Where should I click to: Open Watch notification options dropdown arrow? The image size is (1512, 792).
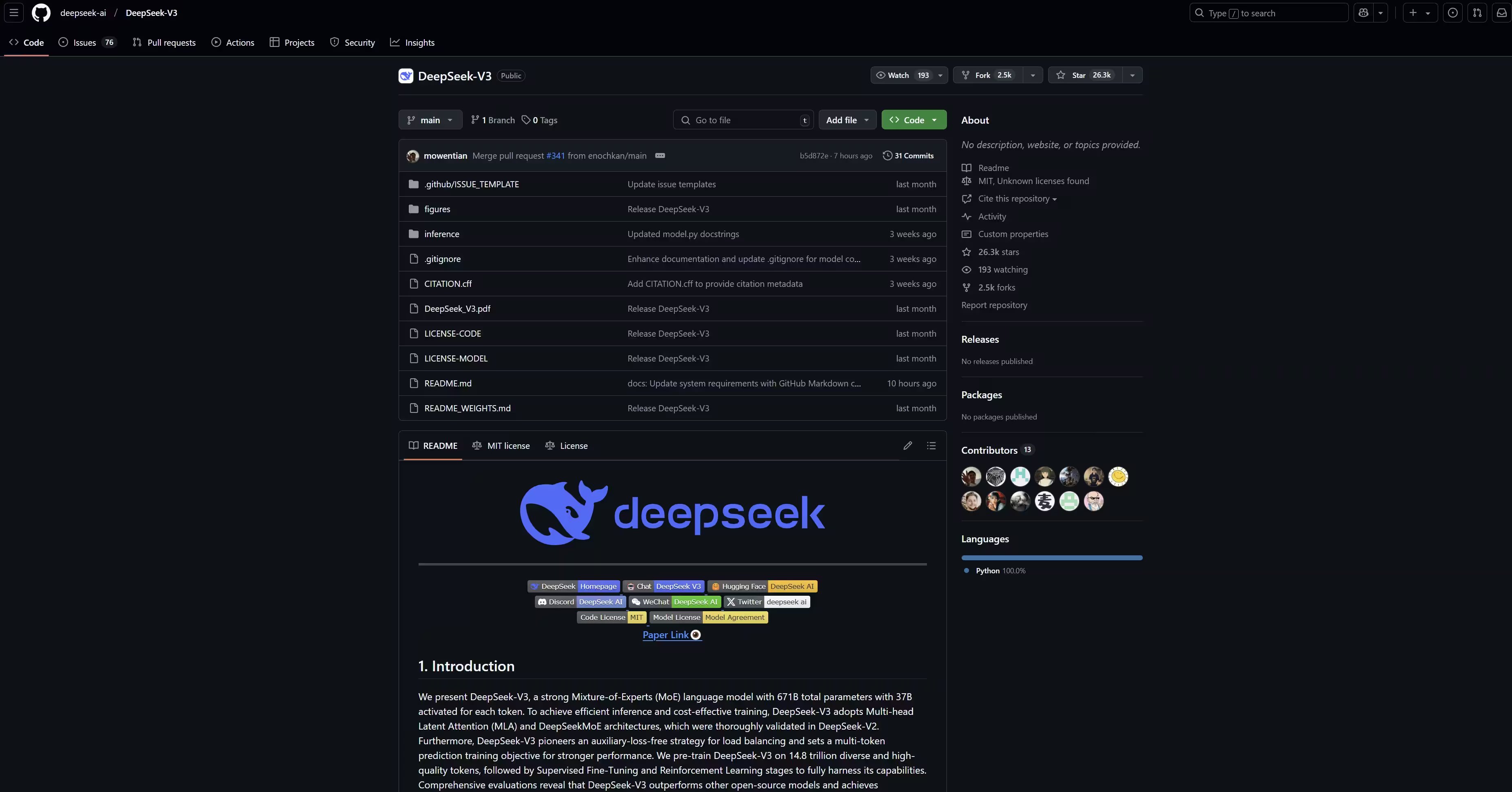pos(940,75)
